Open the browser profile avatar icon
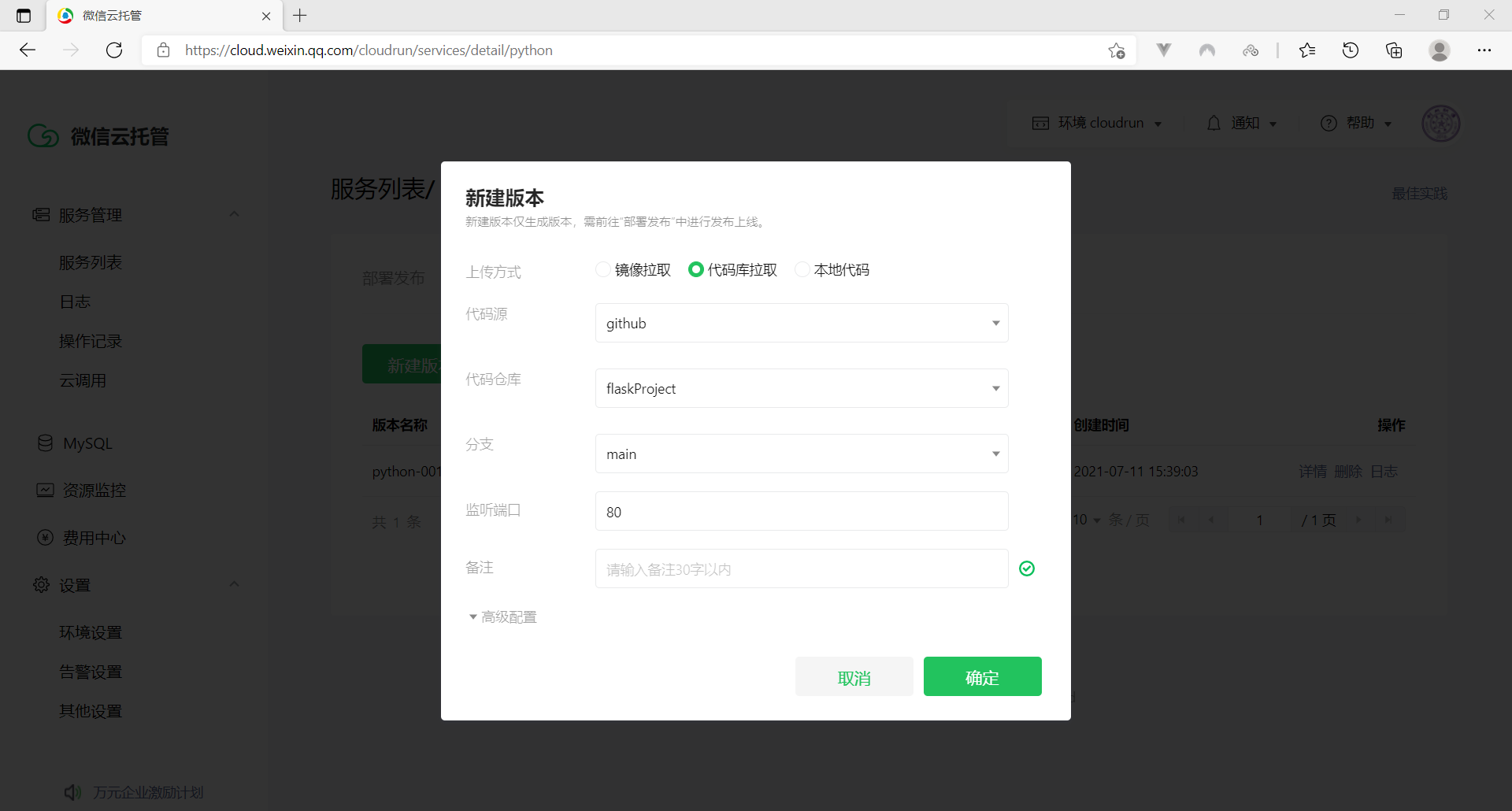Screen dimensions: 1512x811 click(x=1440, y=50)
